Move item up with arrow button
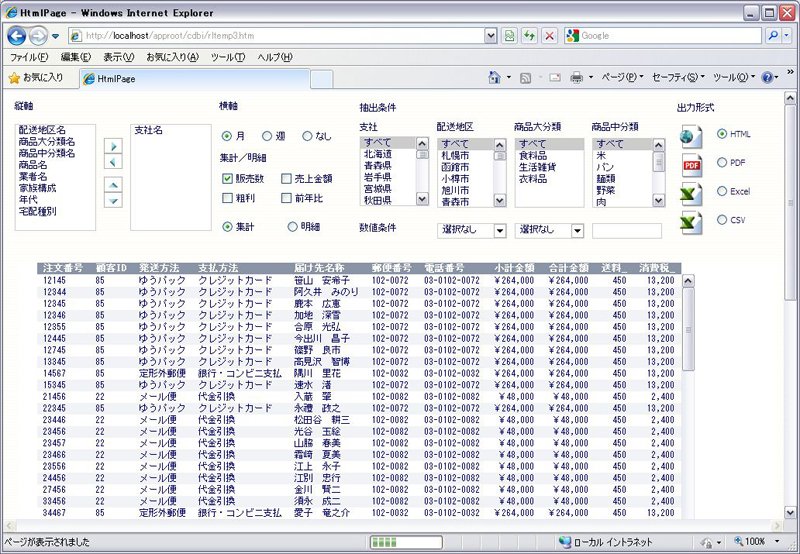The width and height of the screenshot is (800, 554). pyautogui.click(x=113, y=185)
